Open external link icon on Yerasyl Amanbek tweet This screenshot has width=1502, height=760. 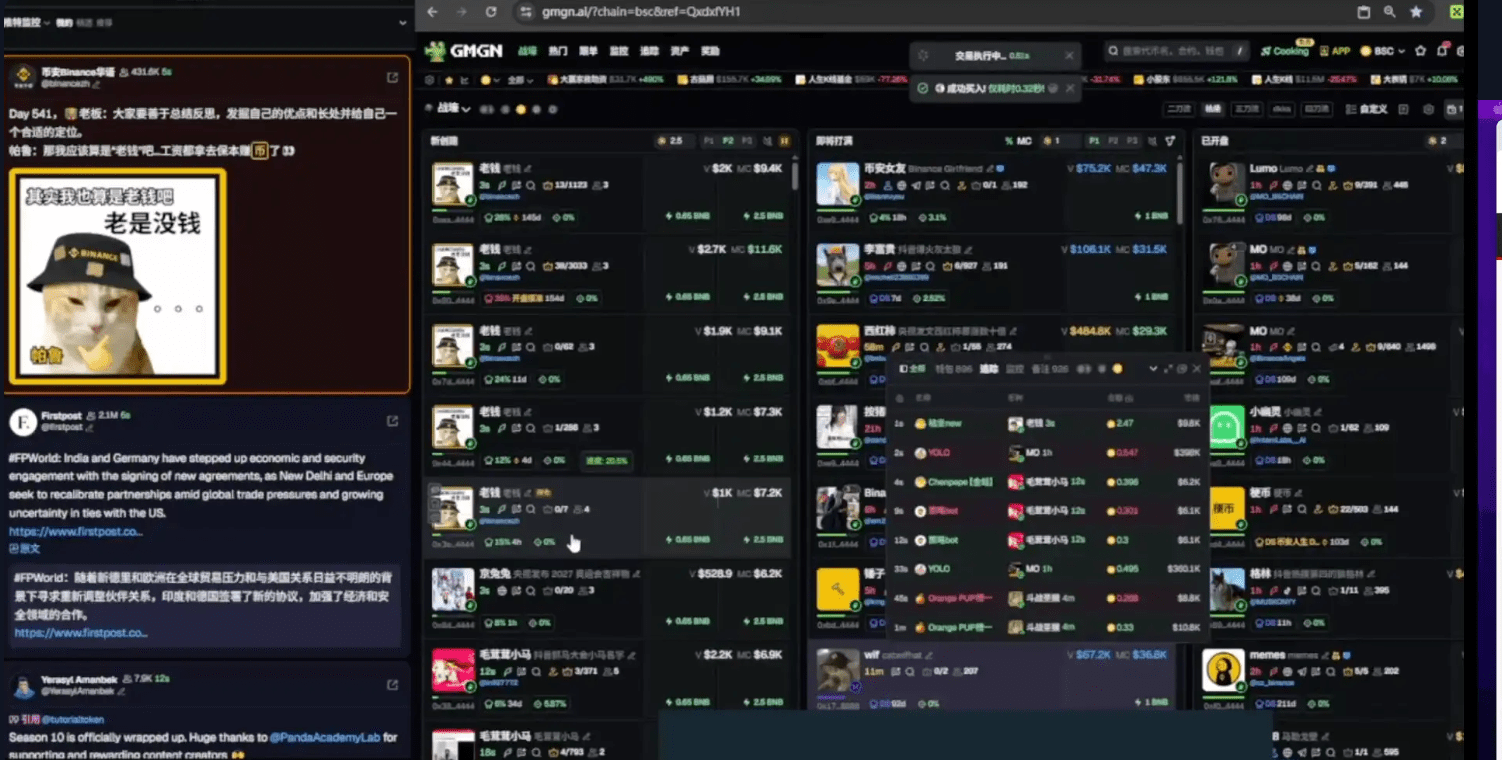pyautogui.click(x=392, y=685)
